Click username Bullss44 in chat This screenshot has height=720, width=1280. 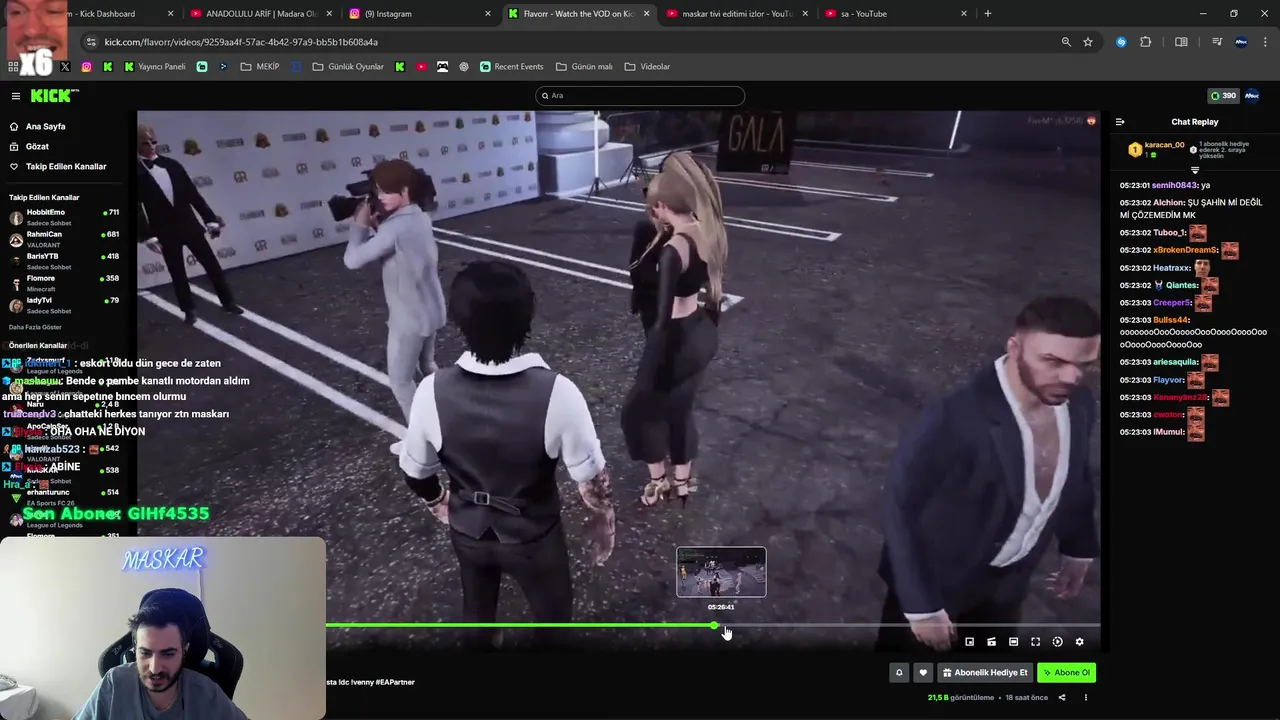pyautogui.click(x=1172, y=320)
